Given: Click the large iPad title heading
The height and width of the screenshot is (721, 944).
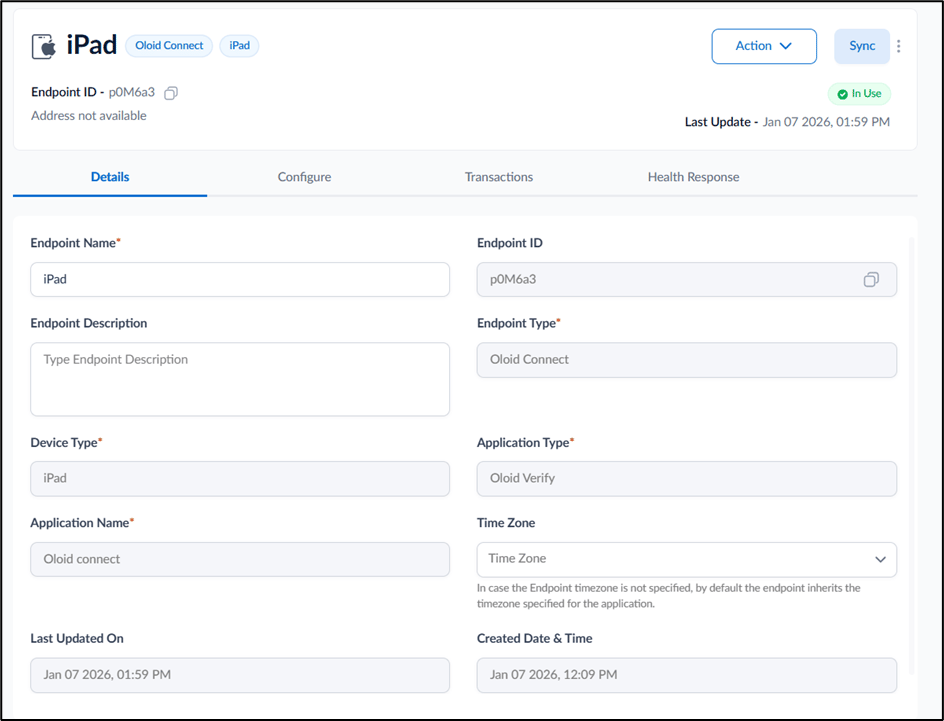Looking at the screenshot, I should point(92,45).
